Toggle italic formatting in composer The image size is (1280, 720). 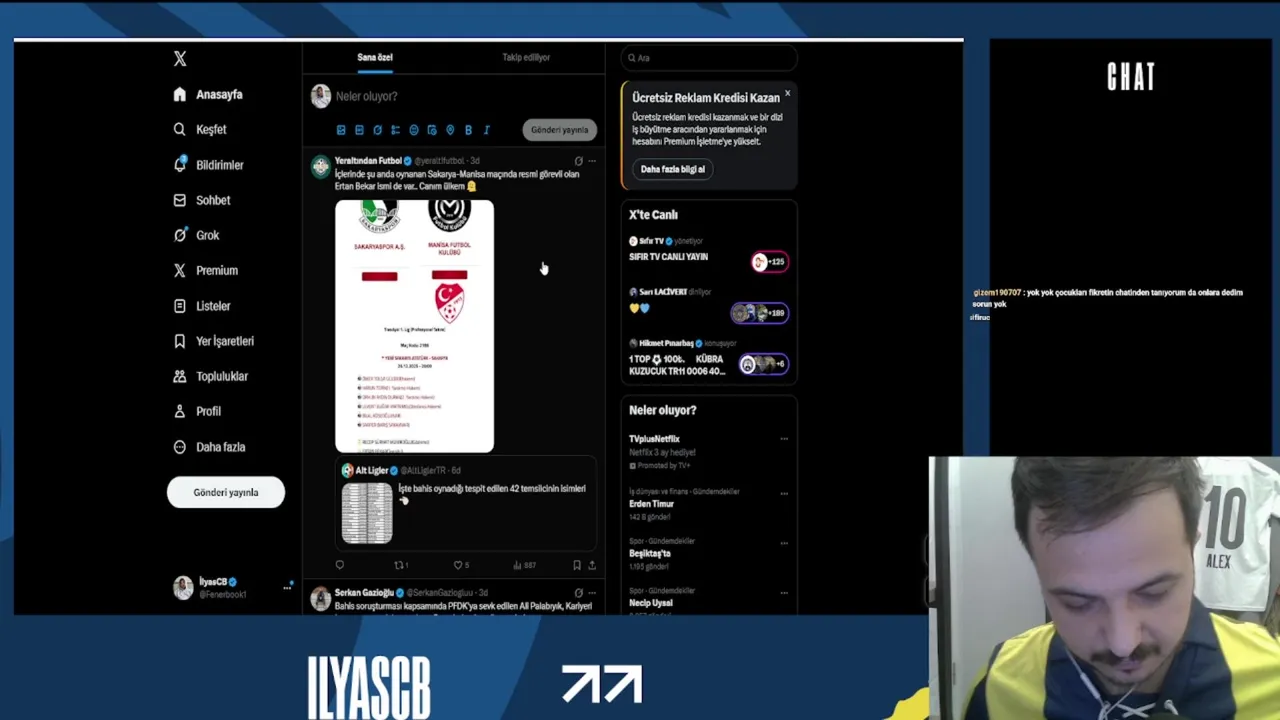pos(486,130)
